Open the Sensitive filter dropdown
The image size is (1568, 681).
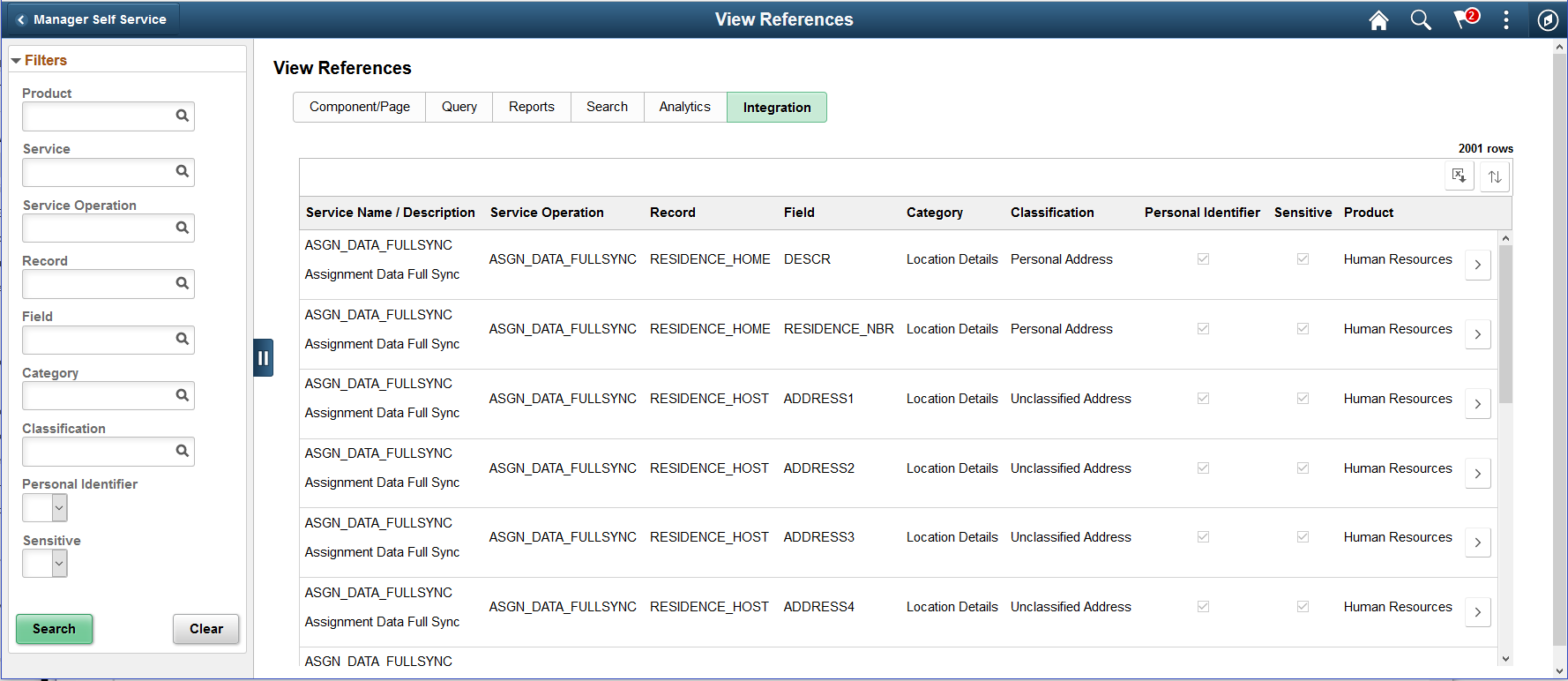click(45, 563)
